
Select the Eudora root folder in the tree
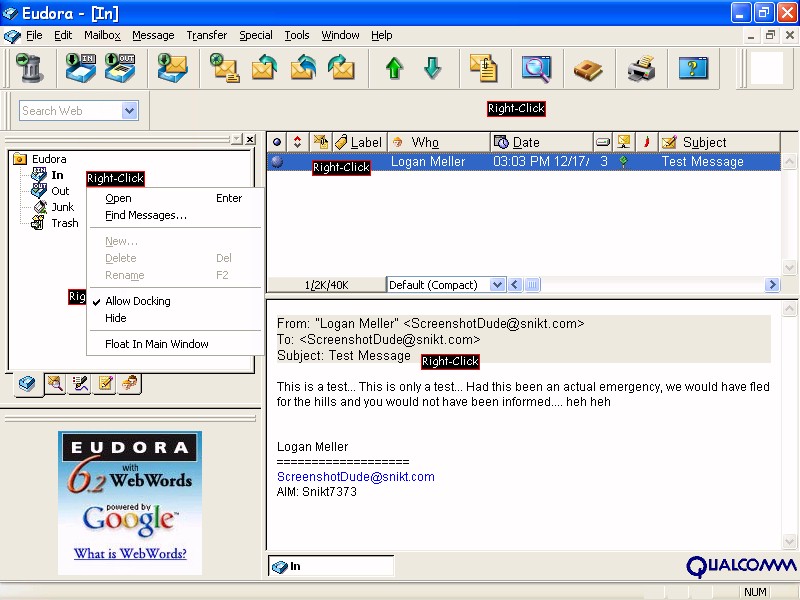click(x=49, y=159)
